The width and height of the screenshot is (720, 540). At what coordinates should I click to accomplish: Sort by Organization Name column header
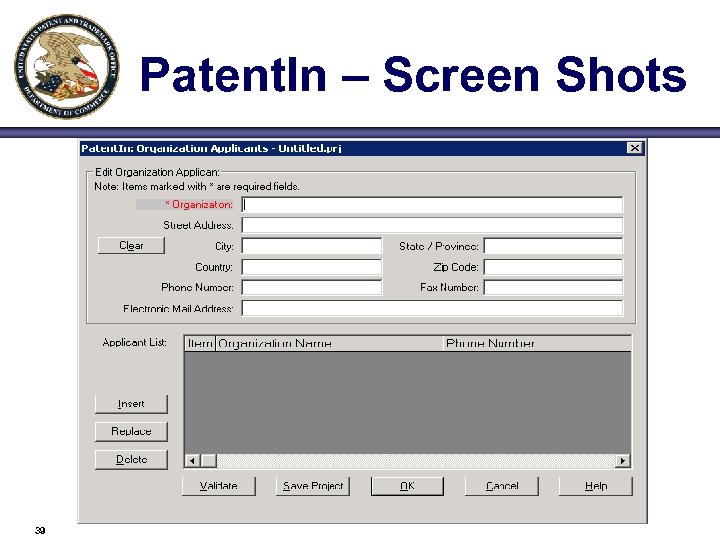[x=329, y=343]
